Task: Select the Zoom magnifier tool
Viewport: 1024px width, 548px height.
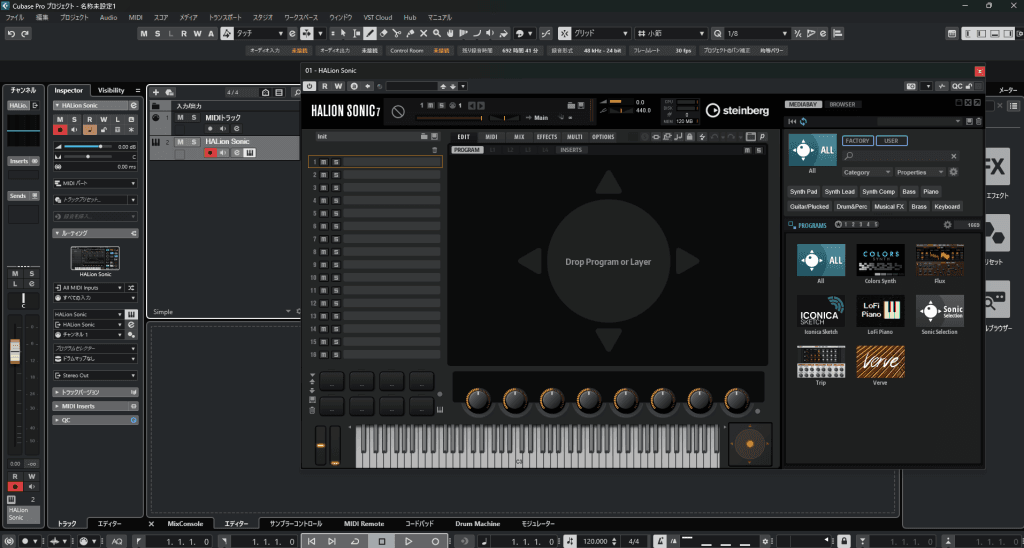Action: click(x=437, y=33)
